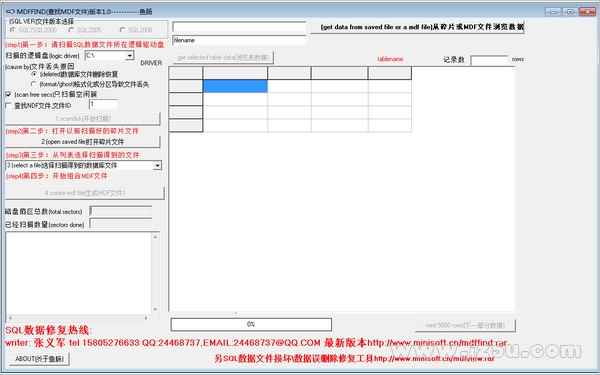Click the mdfview.rar repair tool link
Screen dimensions: 600x375
pyautogui.click(x=434, y=359)
